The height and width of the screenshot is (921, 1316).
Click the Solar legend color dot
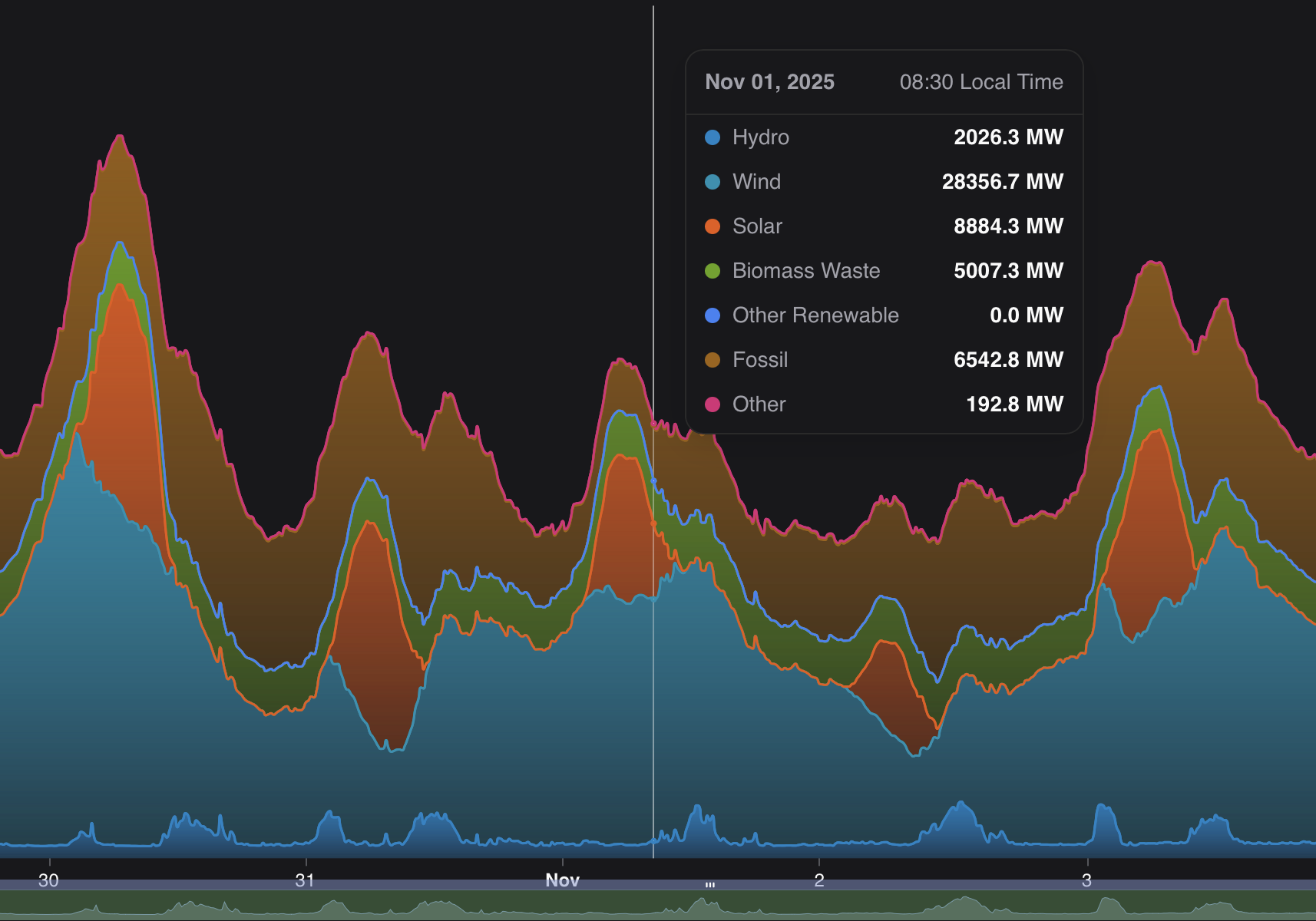[713, 226]
